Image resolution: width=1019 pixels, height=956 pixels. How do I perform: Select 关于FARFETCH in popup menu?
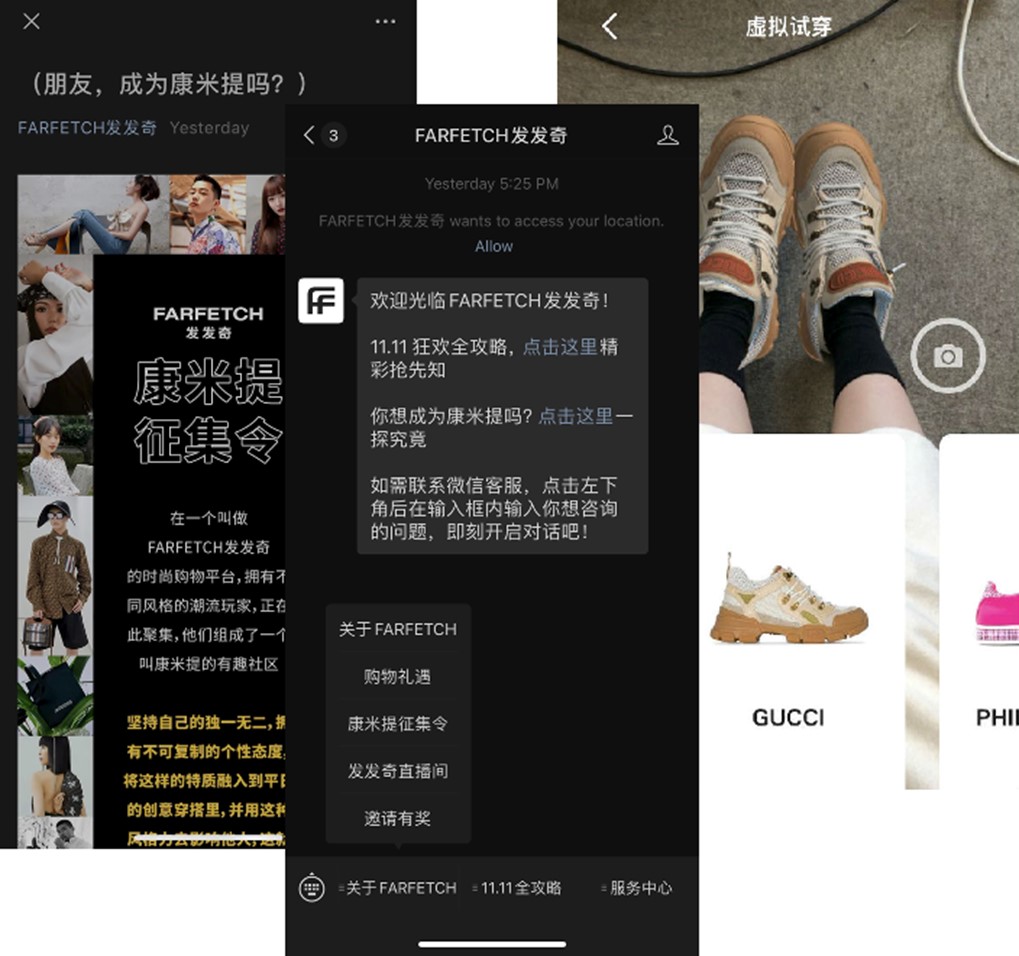pos(397,629)
